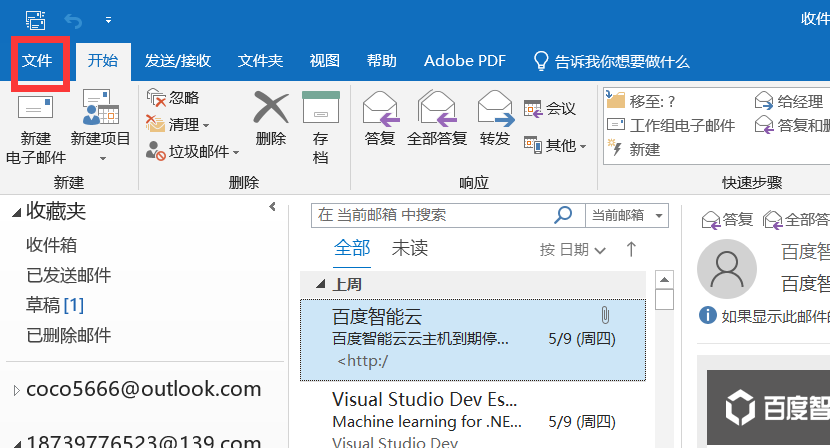The width and height of the screenshot is (830, 448).
Task: Open the Customize Quick Access Toolbar dropdown
Action: pos(108,20)
